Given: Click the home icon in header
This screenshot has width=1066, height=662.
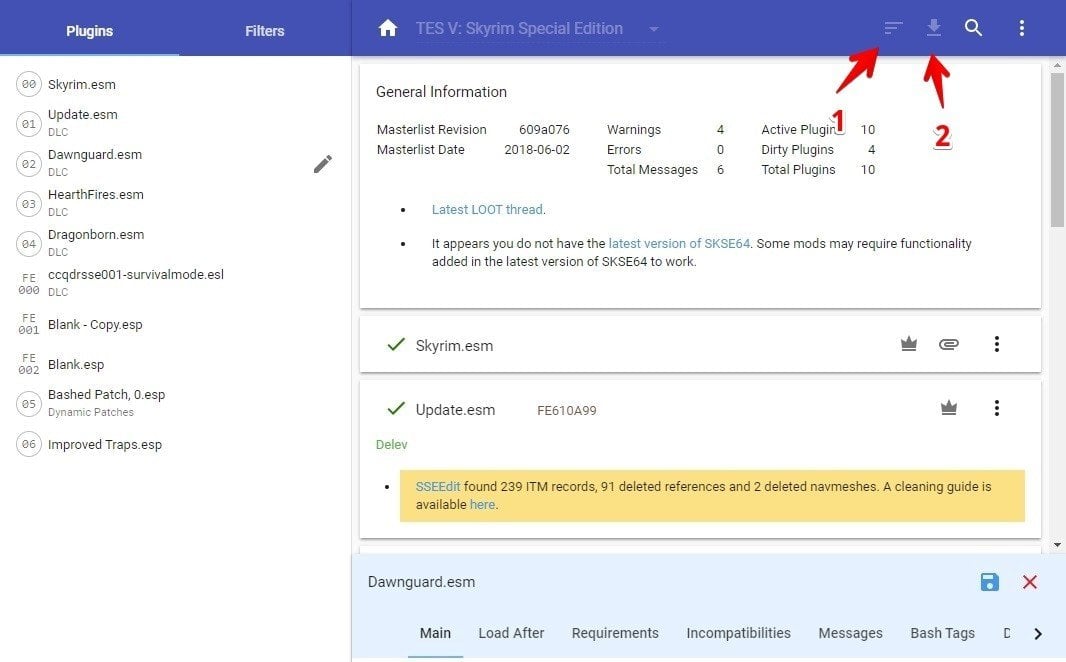Looking at the screenshot, I should [x=388, y=28].
